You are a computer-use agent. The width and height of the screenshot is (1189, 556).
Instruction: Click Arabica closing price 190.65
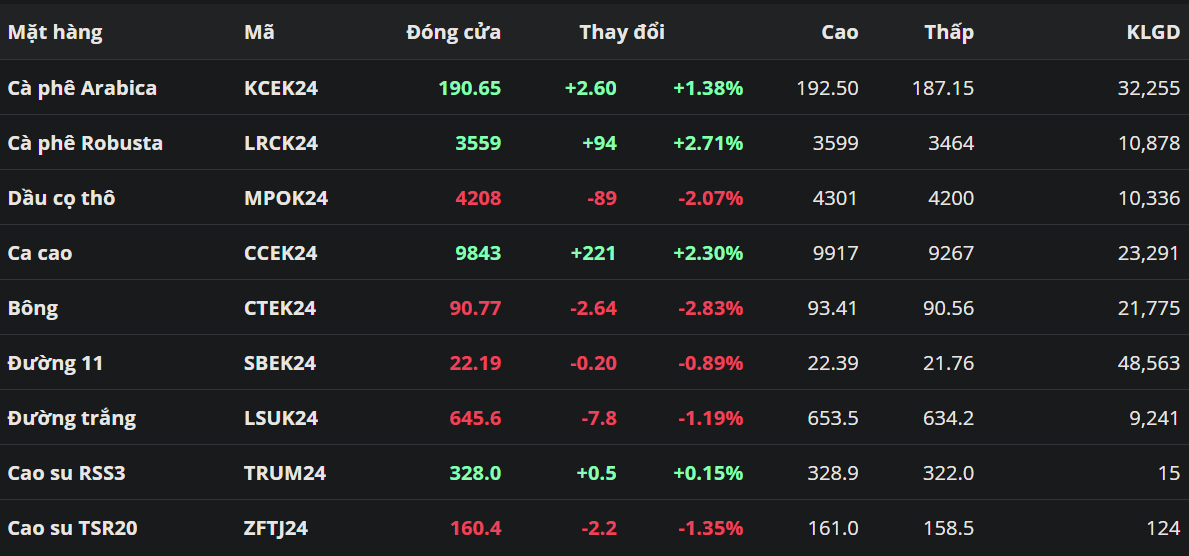click(469, 88)
